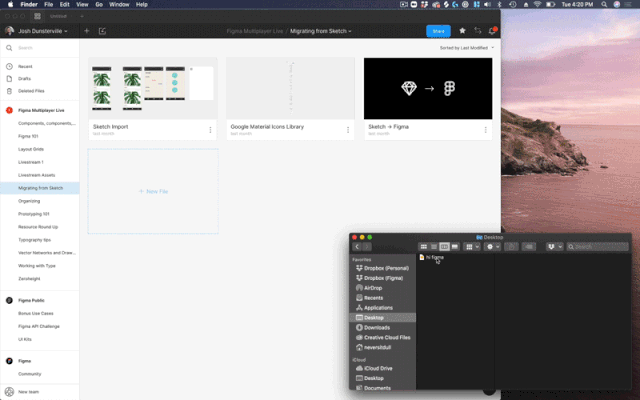This screenshot has width=640, height=400.
Task: Open Migrating from Sketch project title dropdown
Action: click(321, 31)
